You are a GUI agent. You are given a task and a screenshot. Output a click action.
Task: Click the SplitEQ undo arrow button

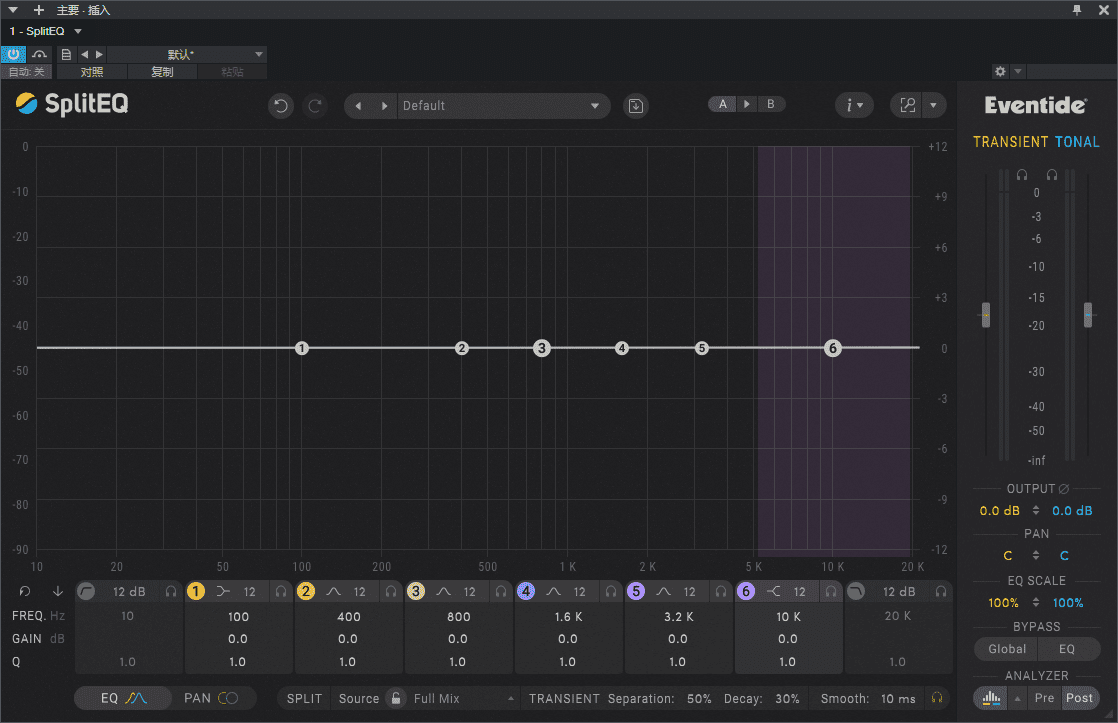click(x=281, y=106)
